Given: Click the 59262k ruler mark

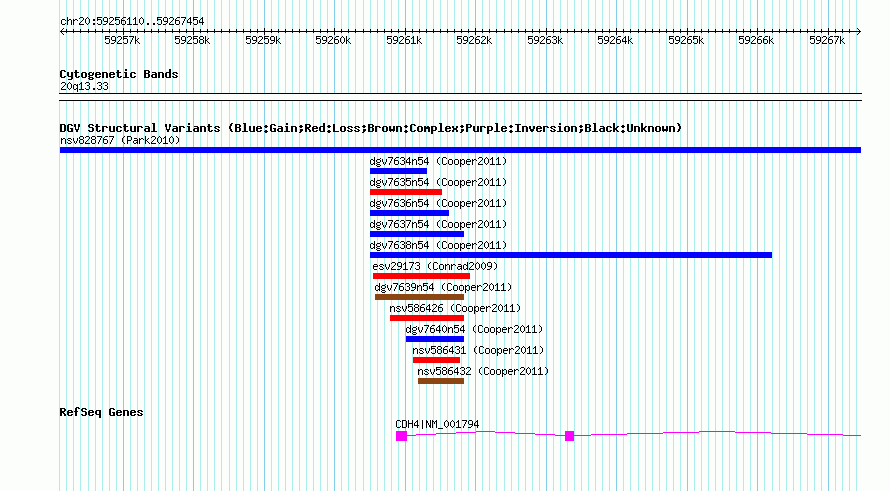Looking at the screenshot, I should pos(475,40).
